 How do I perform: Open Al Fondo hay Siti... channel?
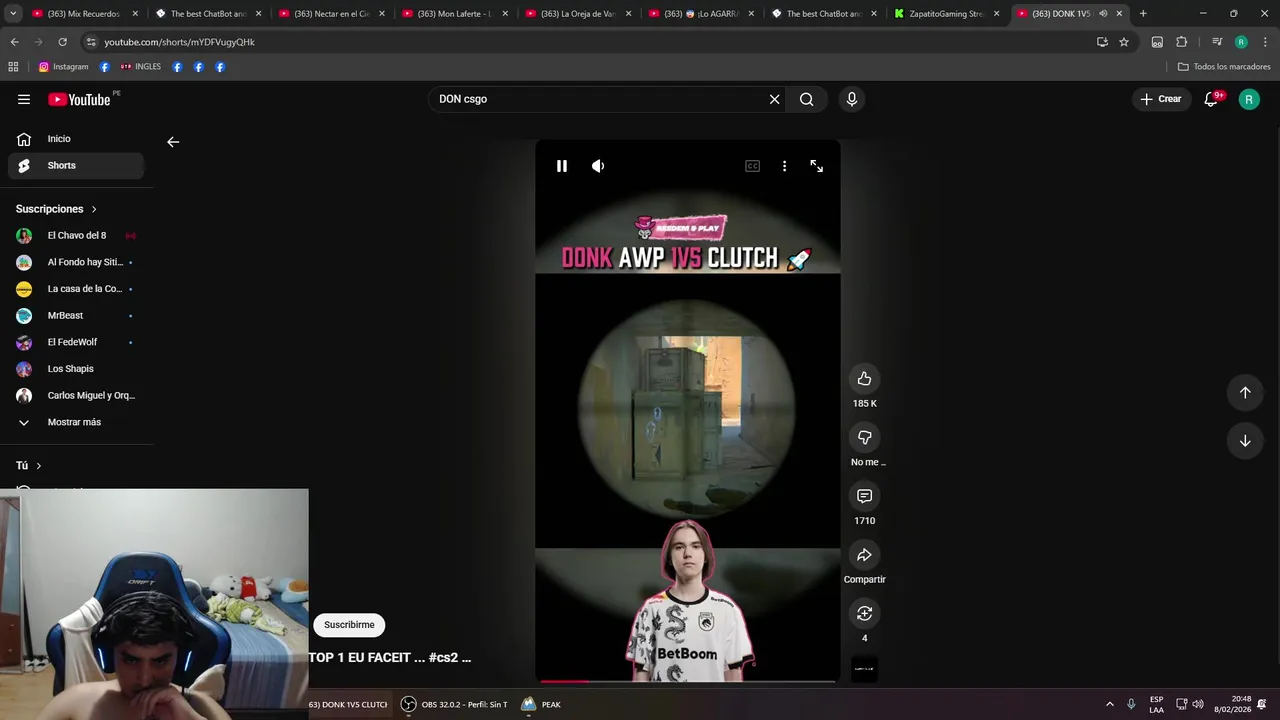(x=76, y=262)
